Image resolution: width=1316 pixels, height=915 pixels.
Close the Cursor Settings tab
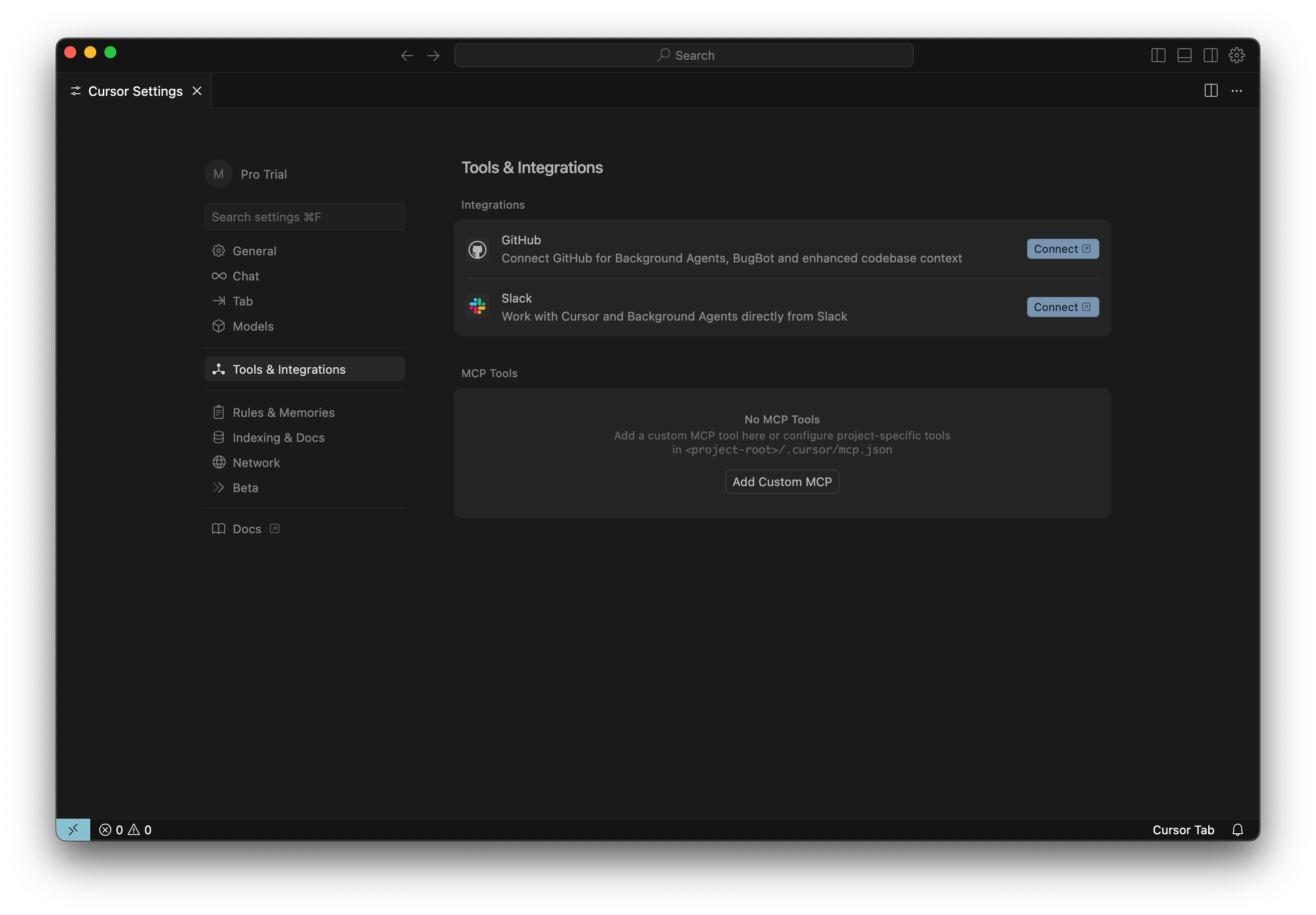tap(197, 91)
